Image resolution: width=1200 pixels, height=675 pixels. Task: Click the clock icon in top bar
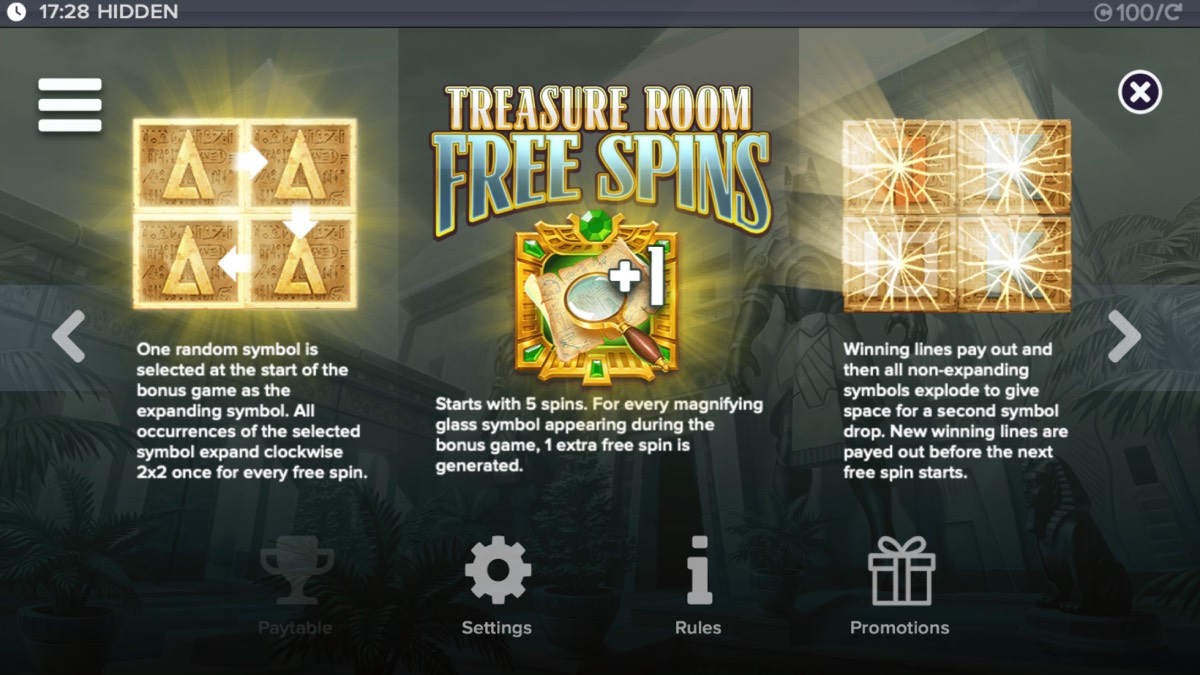(16, 13)
